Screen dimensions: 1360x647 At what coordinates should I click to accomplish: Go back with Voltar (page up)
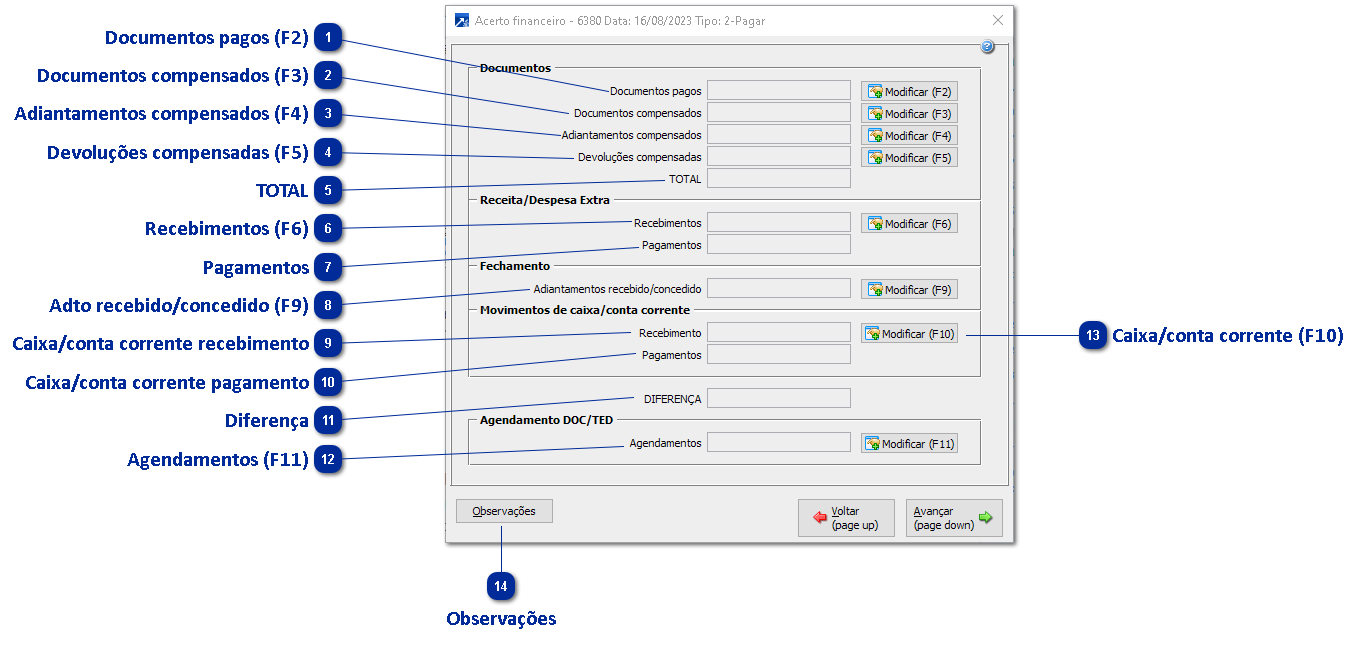pyautogui.click(x=846, y=518)
